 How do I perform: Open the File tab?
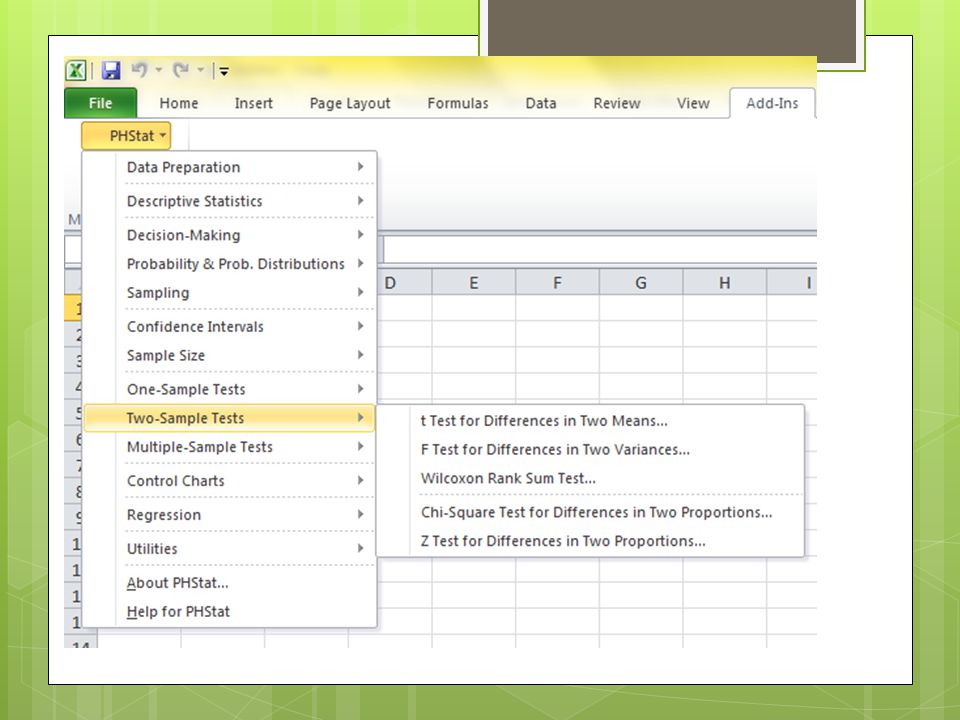100,103
